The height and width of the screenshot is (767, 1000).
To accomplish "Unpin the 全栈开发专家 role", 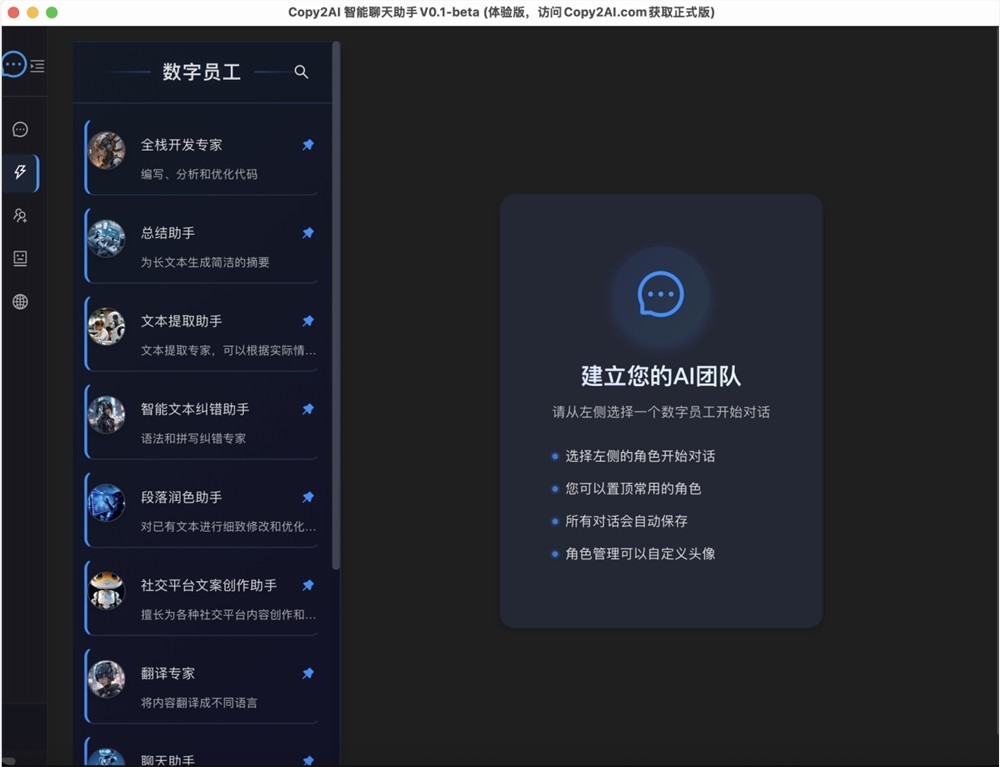I will (308, 145).
